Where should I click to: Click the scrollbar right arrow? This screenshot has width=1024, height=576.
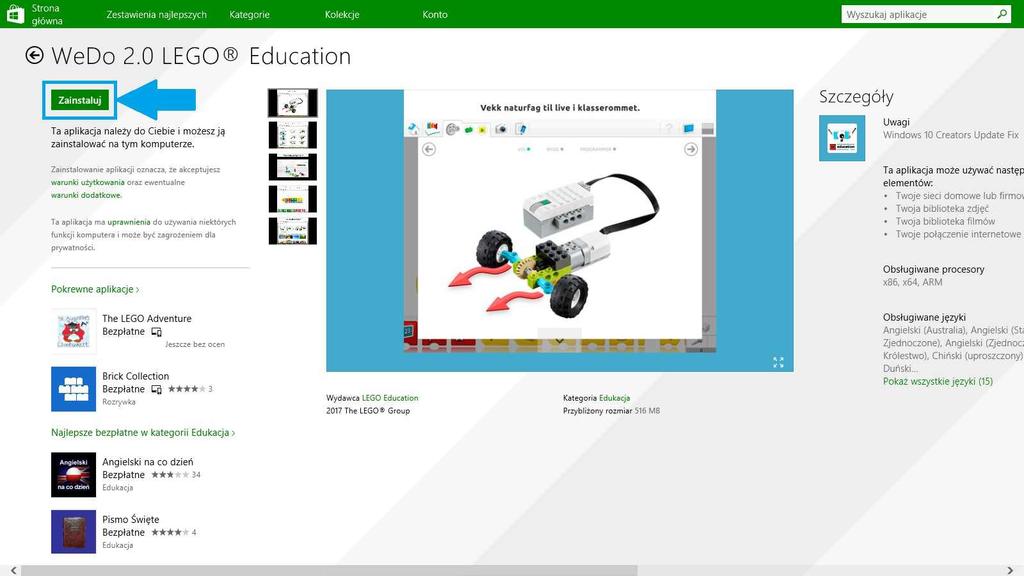coord(1010,571)
